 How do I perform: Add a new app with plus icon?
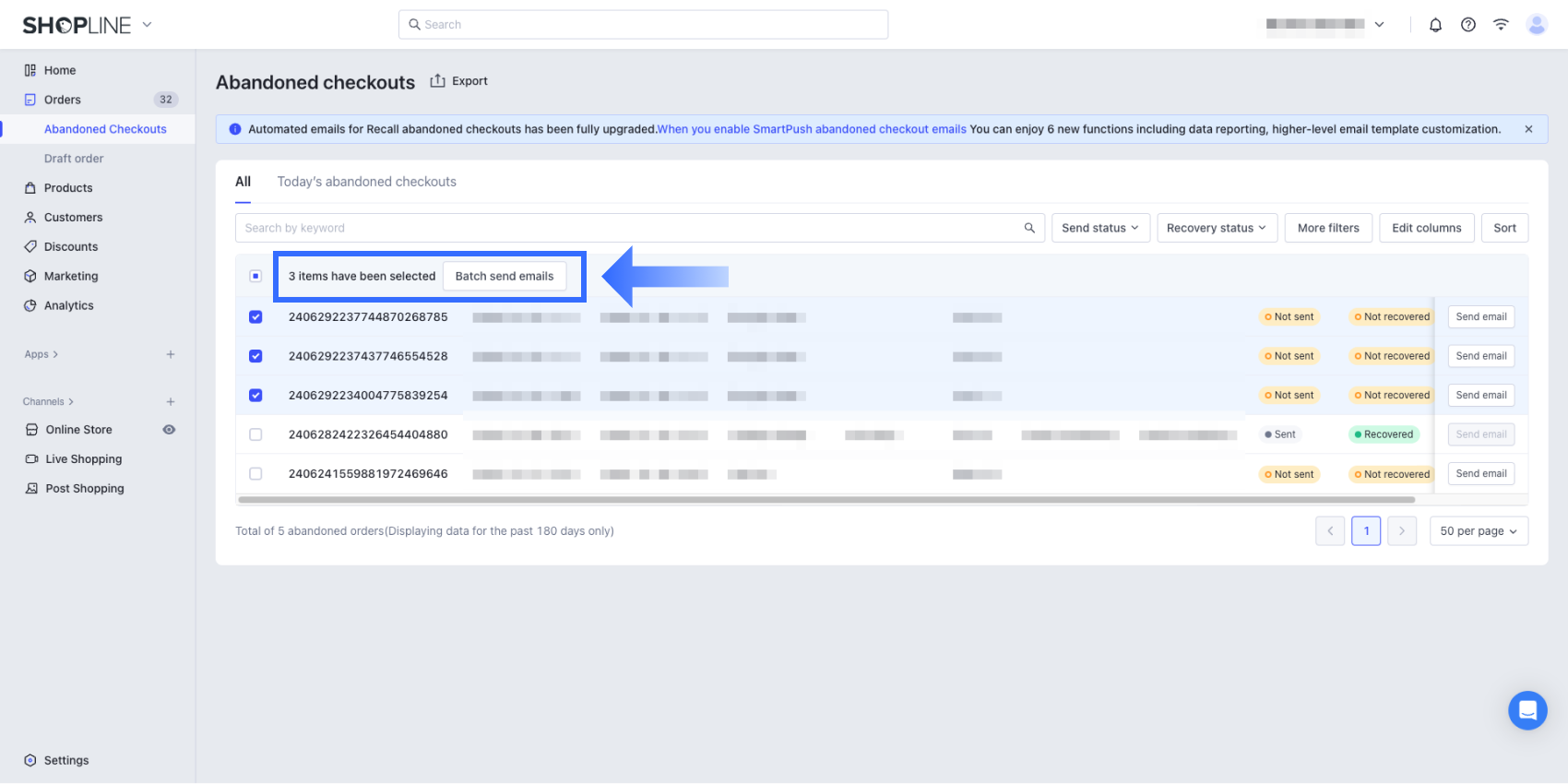pyautogui.click(x=171, y=354)
